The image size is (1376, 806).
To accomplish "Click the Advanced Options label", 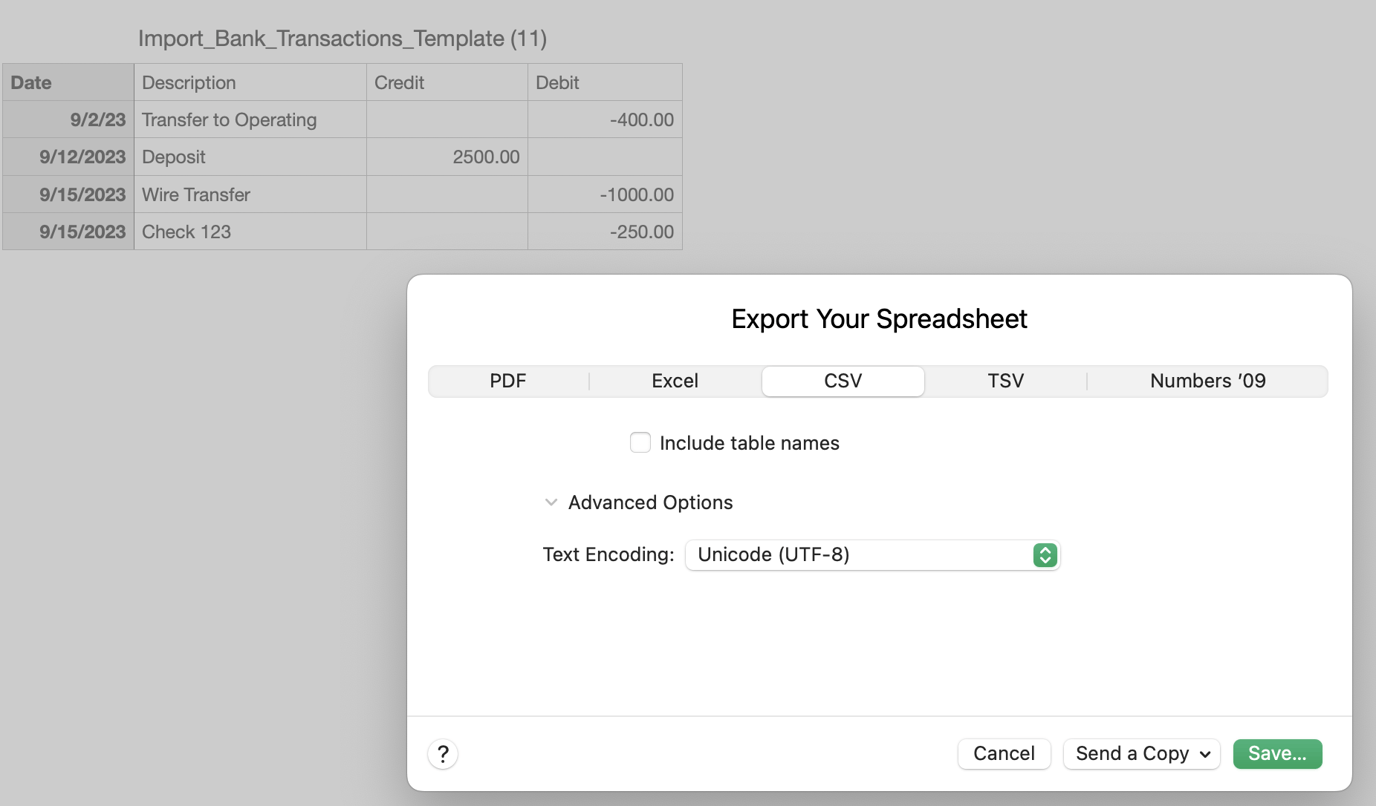I will tap(650, 502).
